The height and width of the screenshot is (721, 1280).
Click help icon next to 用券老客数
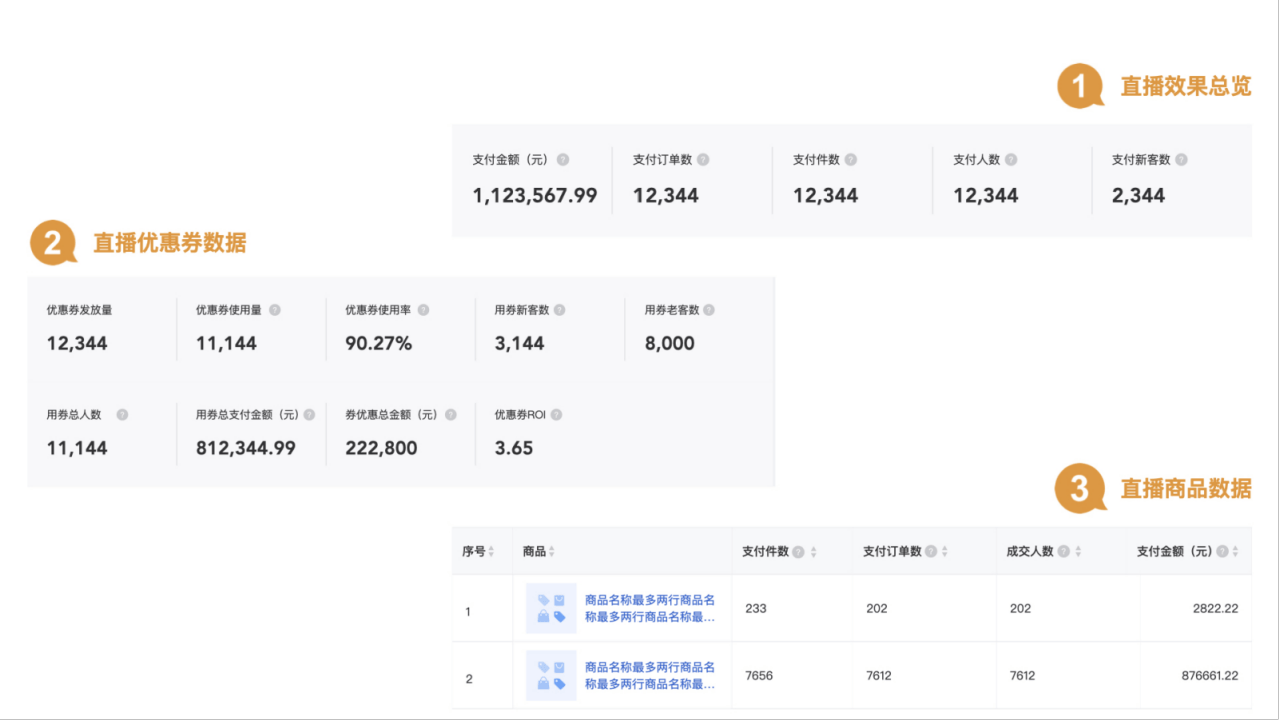(709, 310)
